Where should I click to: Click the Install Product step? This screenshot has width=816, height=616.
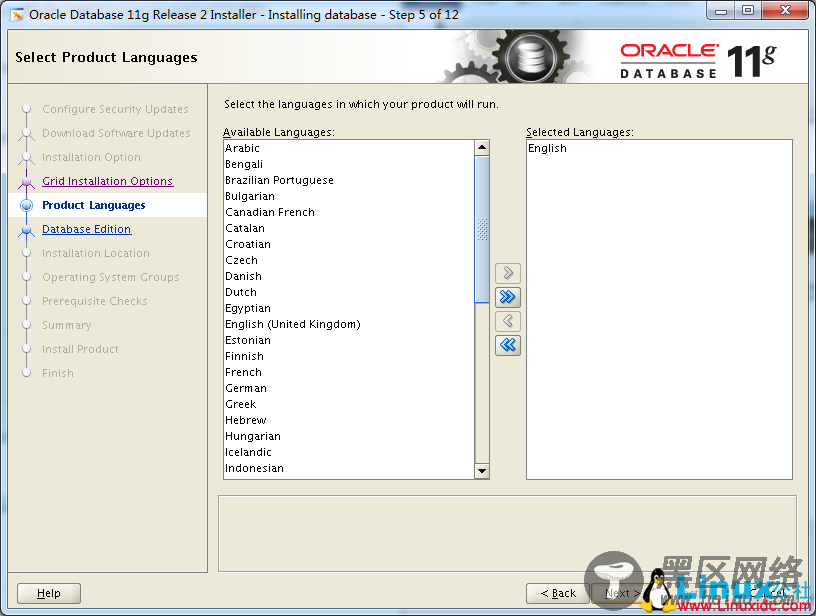point(80,349)
